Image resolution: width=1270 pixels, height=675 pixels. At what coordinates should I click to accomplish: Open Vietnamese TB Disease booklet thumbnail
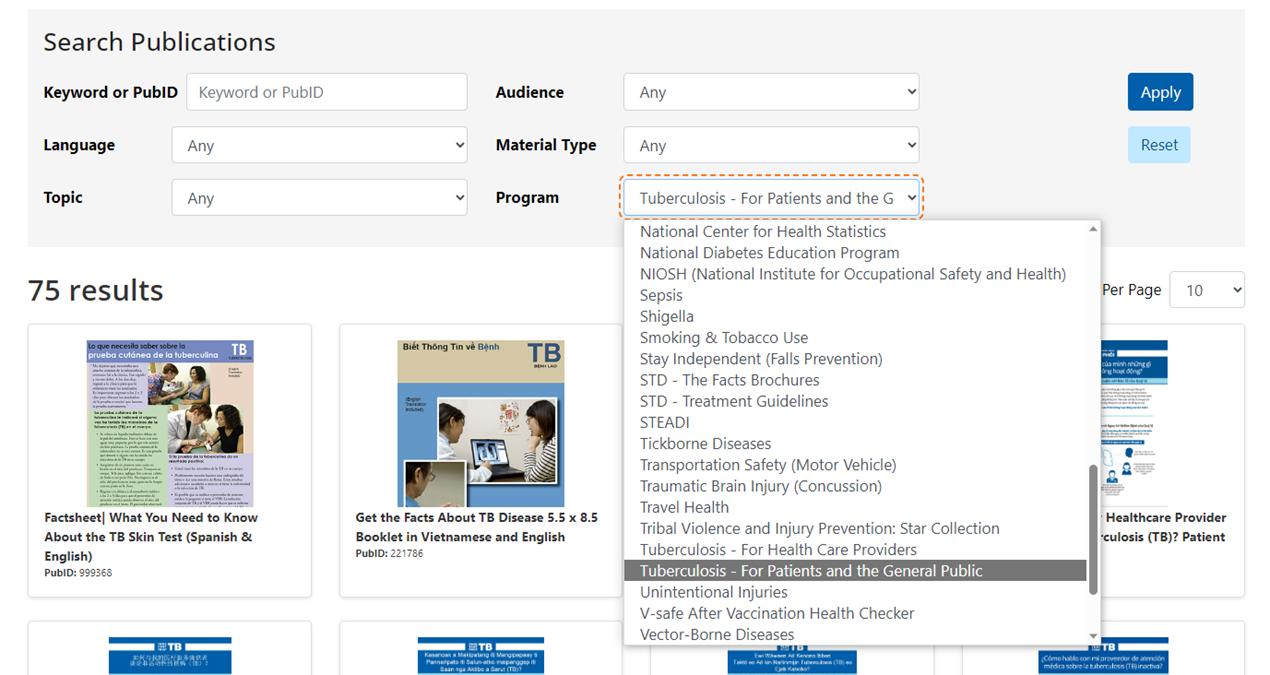click(x=480, y=423)
